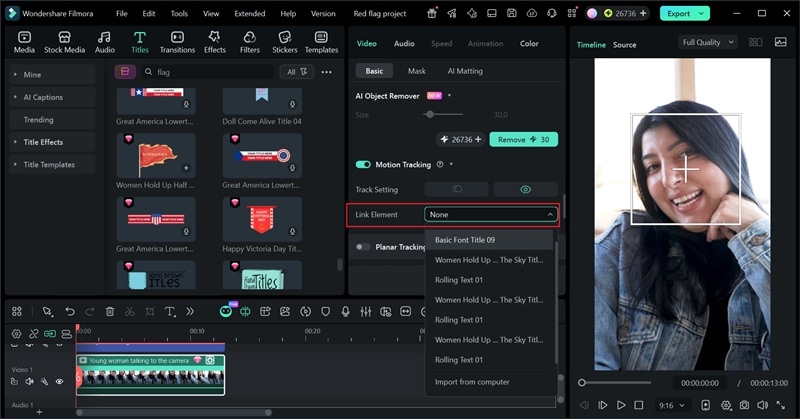
Task: Expand the Title Effects category
Action: point(52,142)
